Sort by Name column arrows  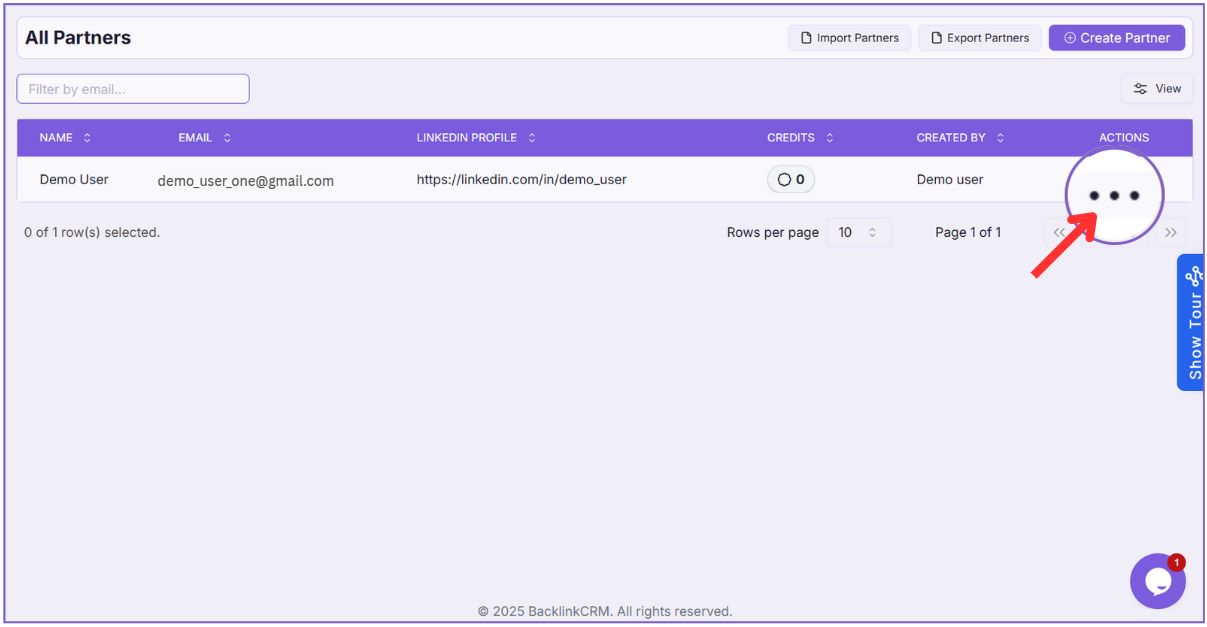coord(87,138)
